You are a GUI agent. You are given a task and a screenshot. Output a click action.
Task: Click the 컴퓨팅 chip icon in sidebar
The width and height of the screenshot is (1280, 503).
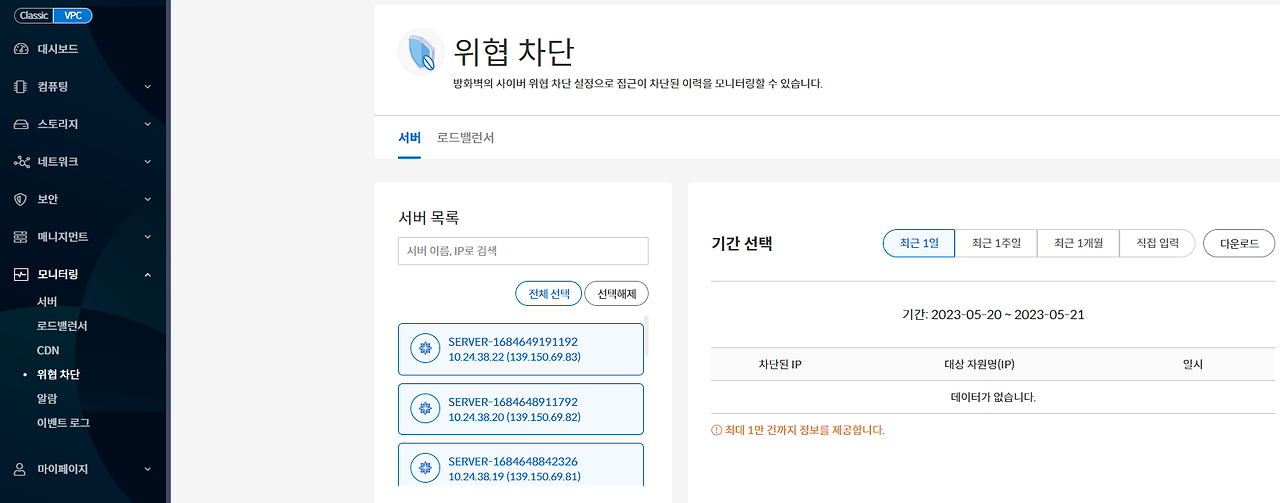[20, 87]
